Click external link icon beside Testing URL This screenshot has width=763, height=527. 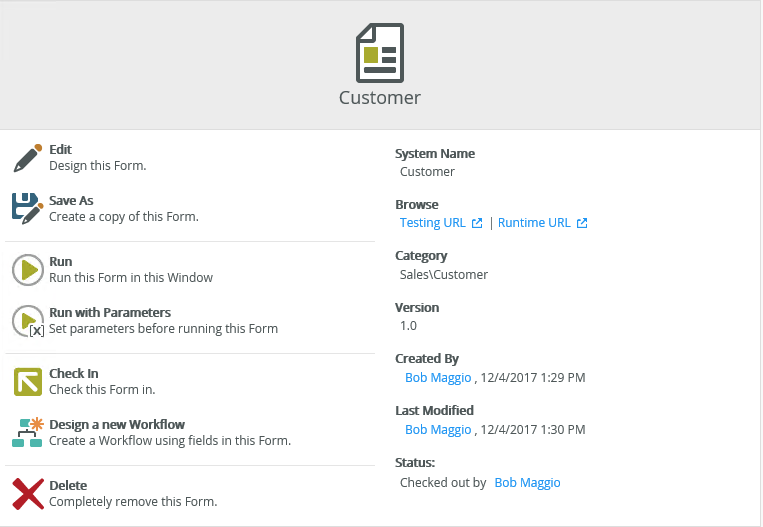tap(477, 223)
